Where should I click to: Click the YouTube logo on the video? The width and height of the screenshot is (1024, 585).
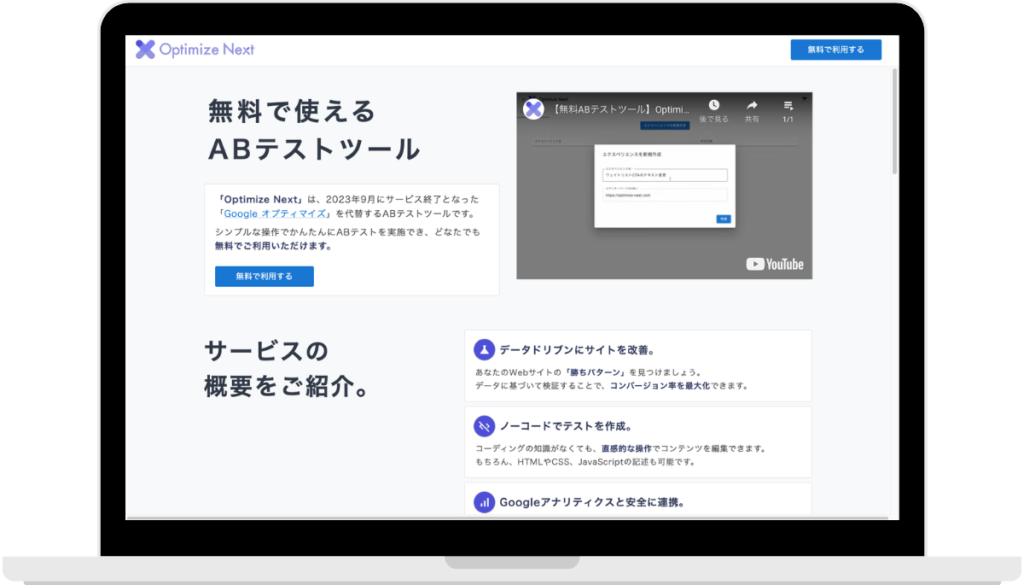[x=775, y=264]
